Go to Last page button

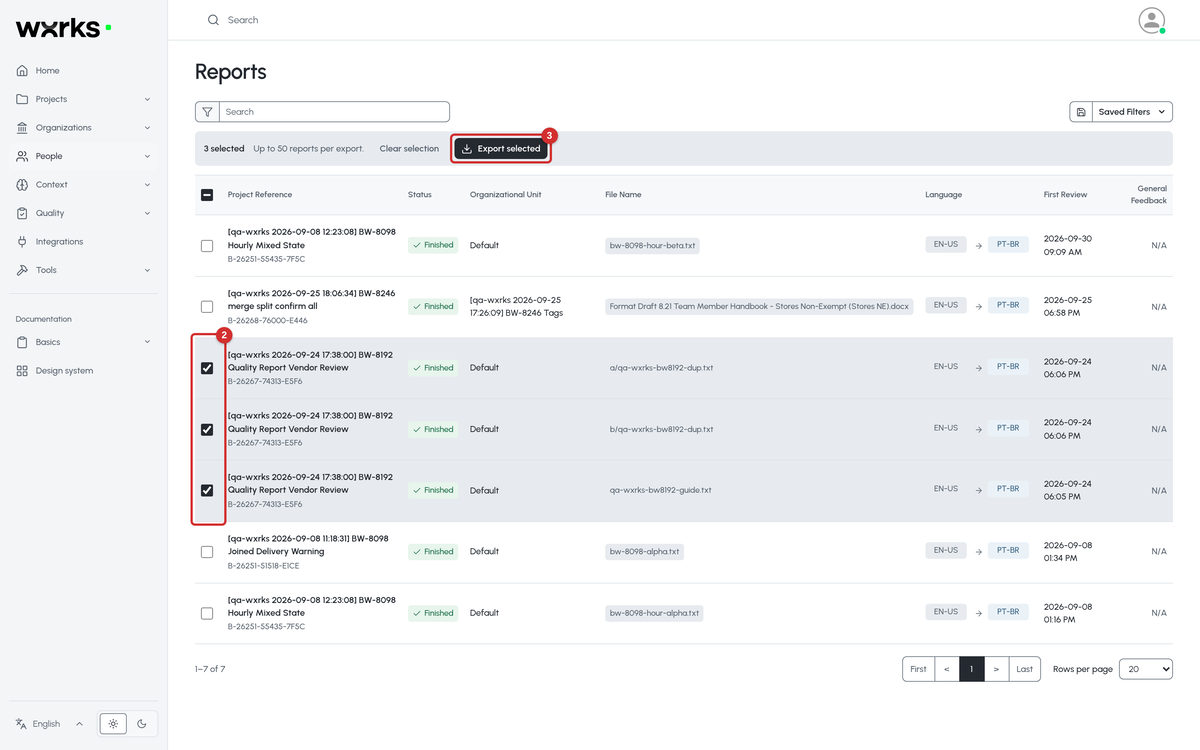tap(1025, 669)
